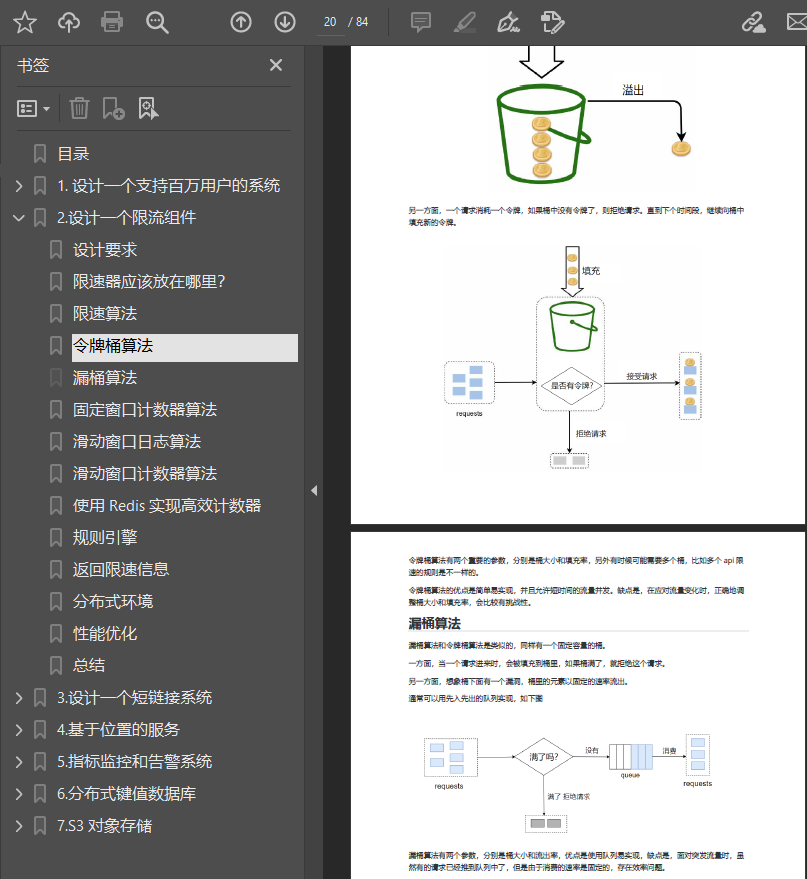The height and width of the screenshot is (879, 807).
Task: Click the add new bookmark icon
Action: click(113, 108)
